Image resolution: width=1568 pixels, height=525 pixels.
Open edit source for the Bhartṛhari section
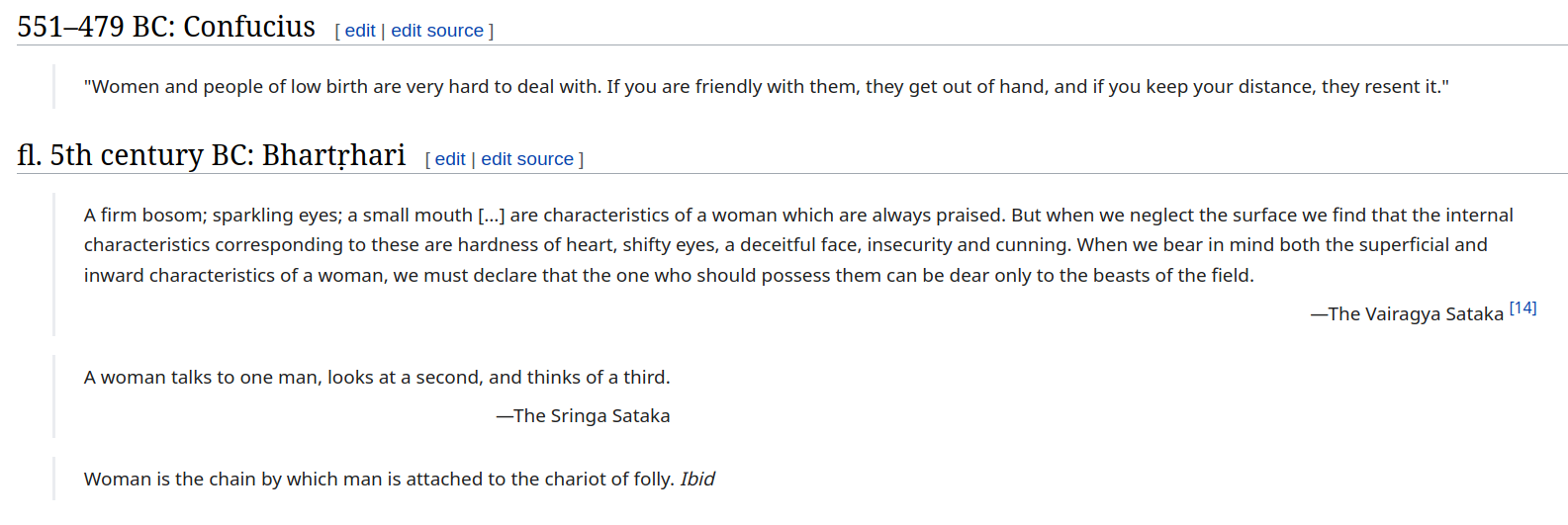[x=527, y=159]
